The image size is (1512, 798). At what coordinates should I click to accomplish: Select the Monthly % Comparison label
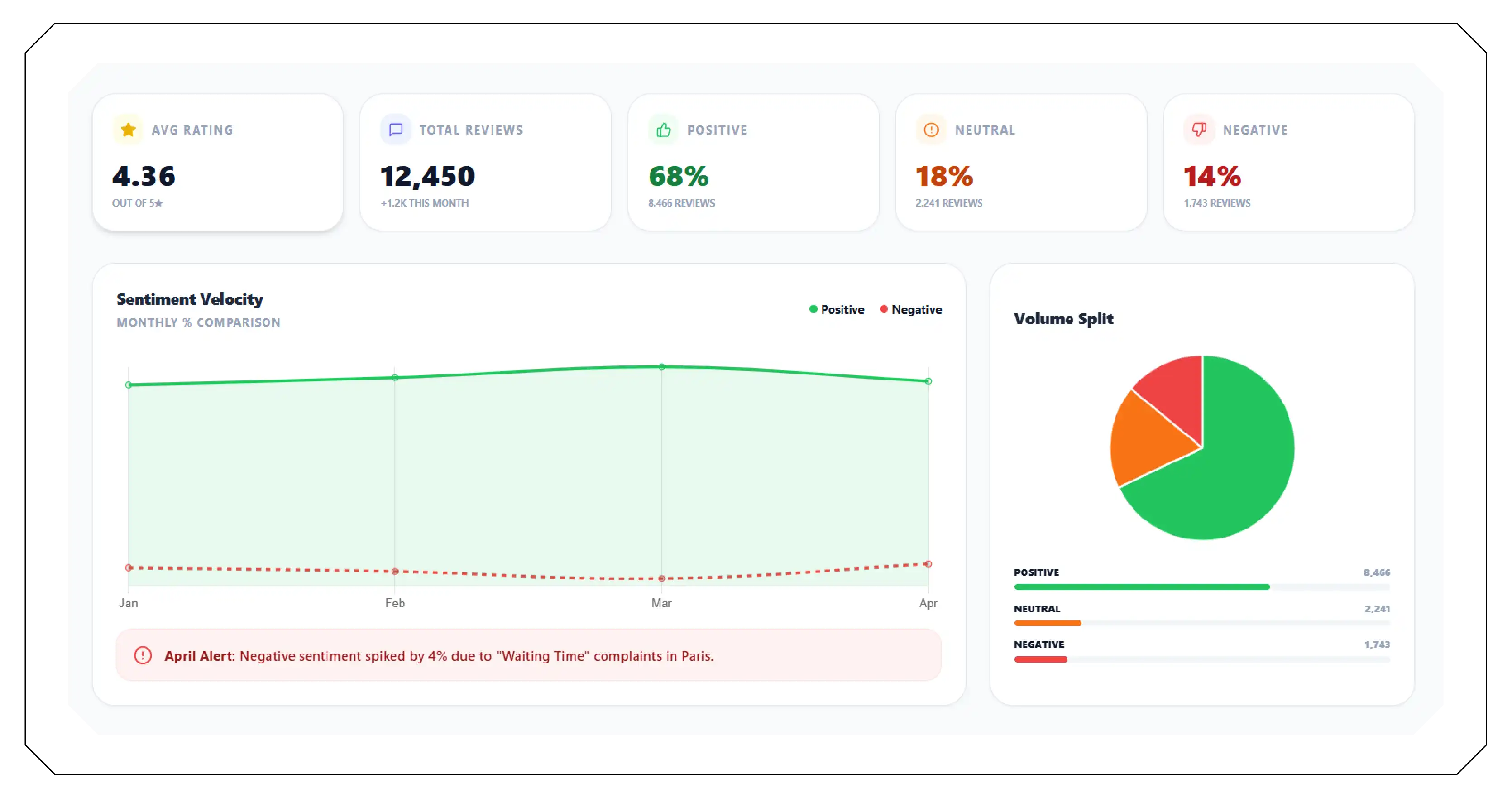(x=198, y=322)
